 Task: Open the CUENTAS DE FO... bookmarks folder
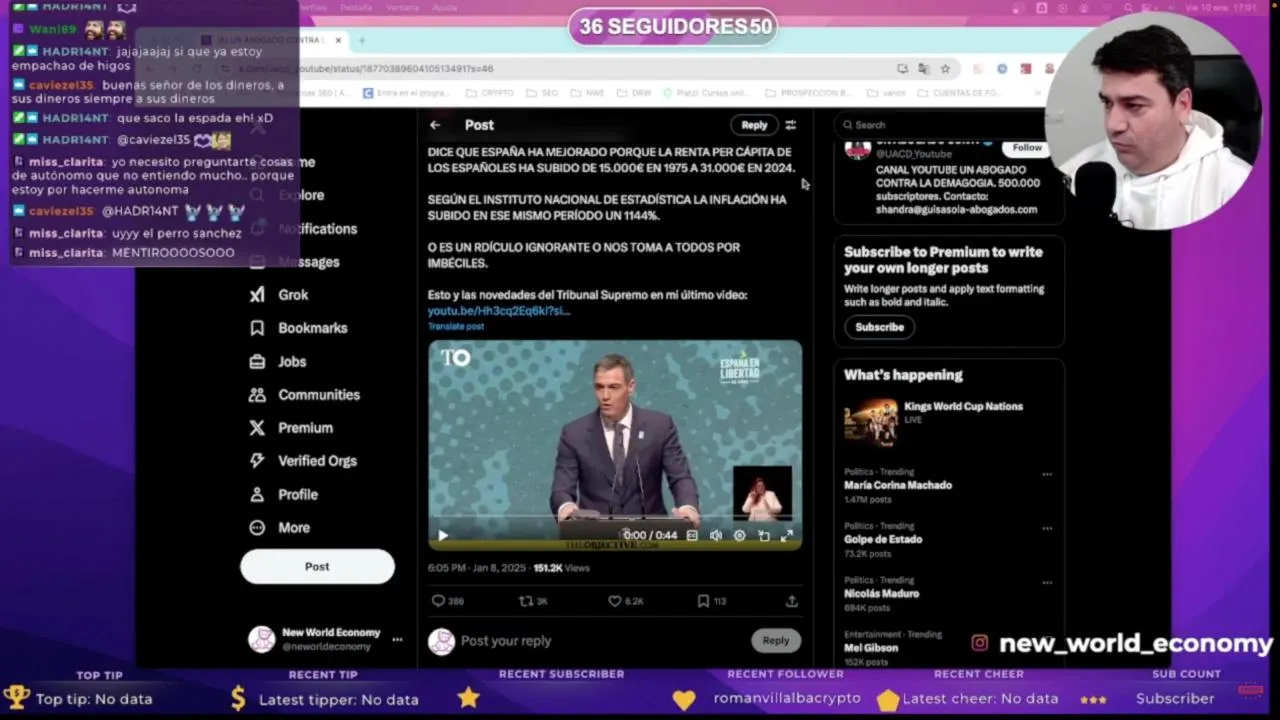(x=958, y=93)
